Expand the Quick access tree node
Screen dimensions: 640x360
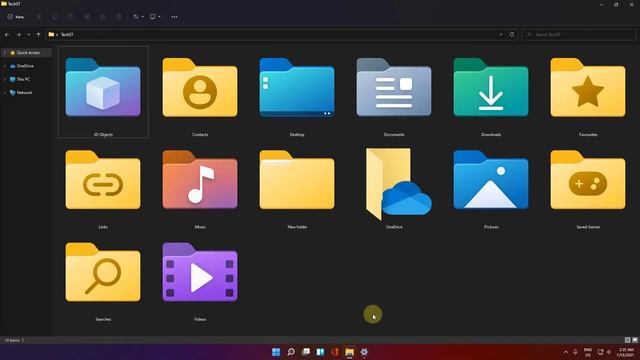point(5,53)
